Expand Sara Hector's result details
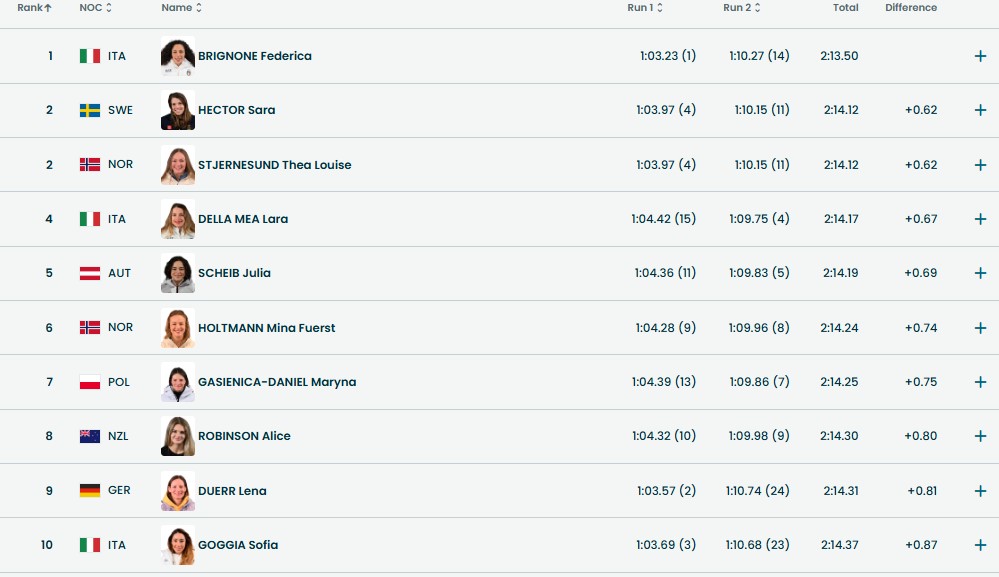The image size is (999, 577). tap(980, 110)
